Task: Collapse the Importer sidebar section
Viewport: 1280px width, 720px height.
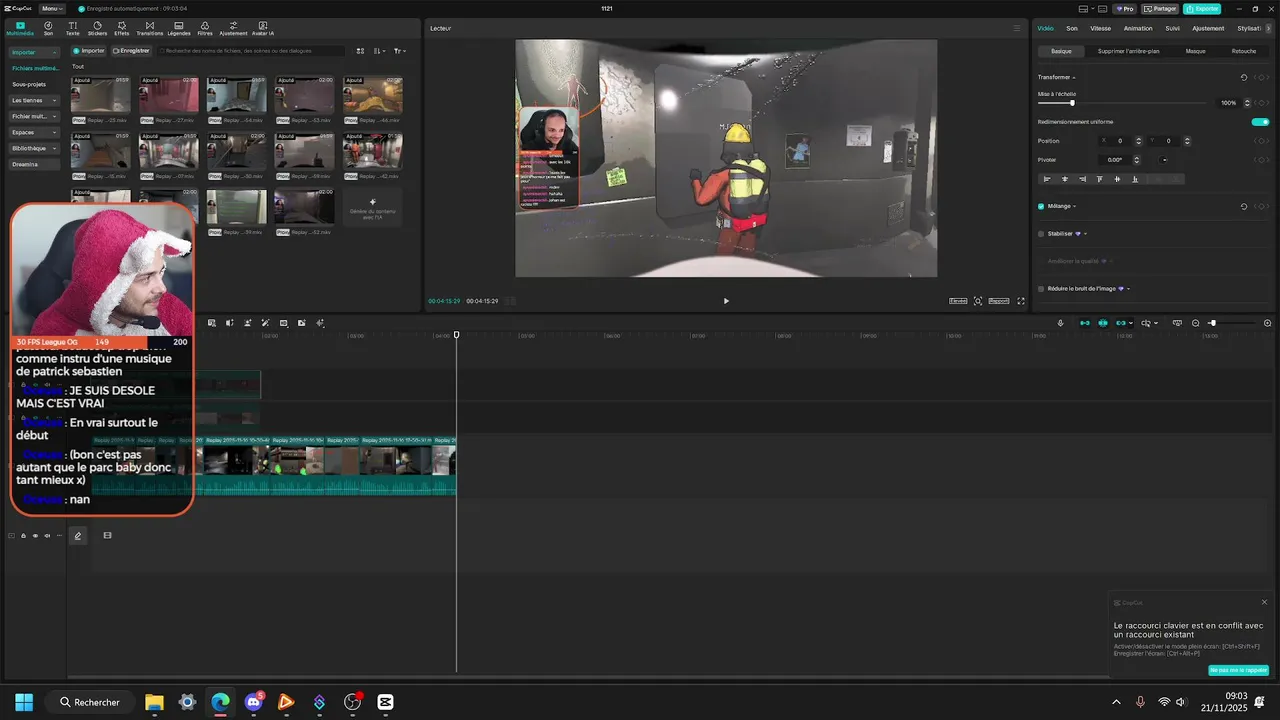Action: point(34,52)
